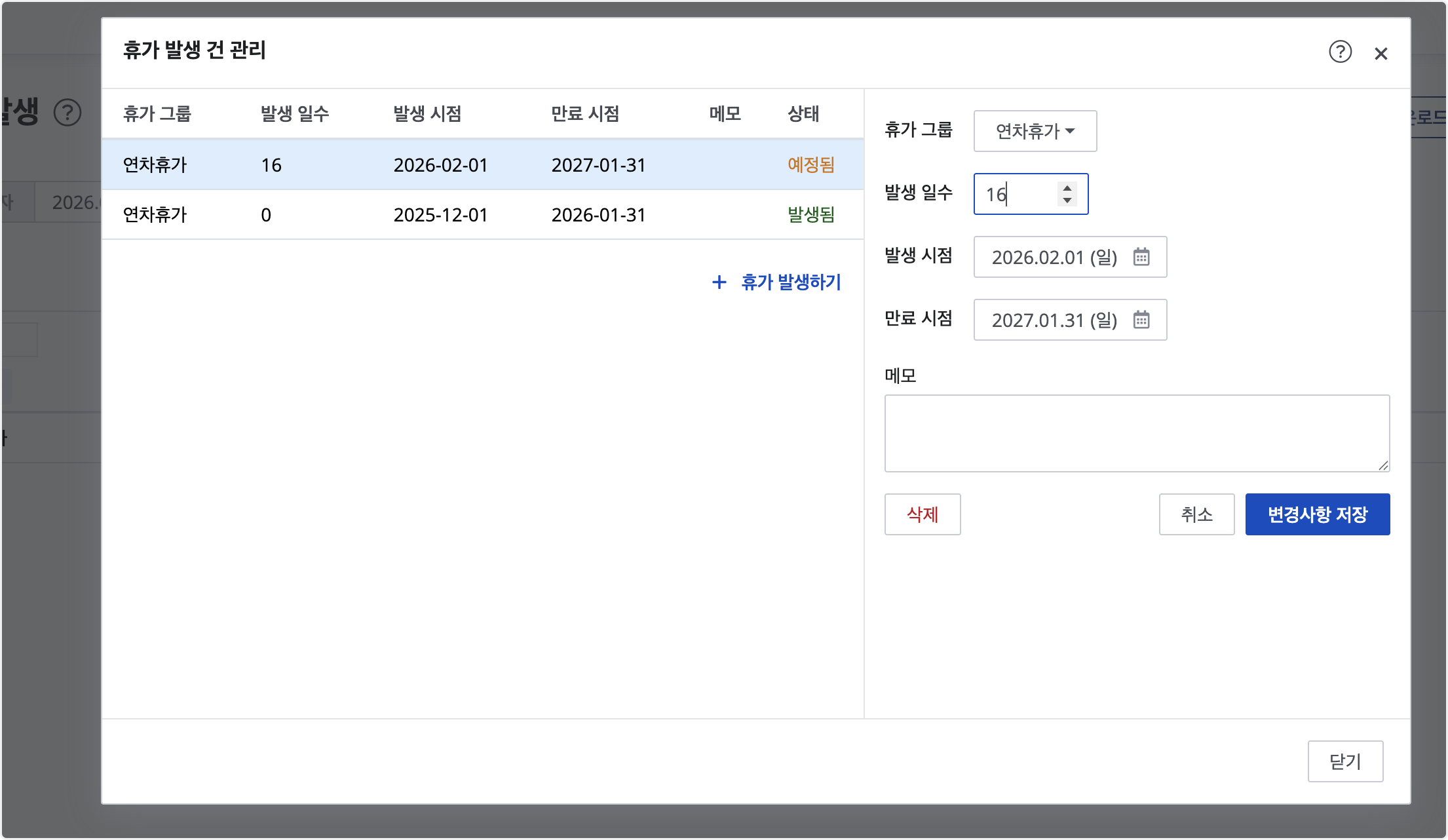Screen dimensions: 1448x840
Task: Click the 상태 column header
Action: pyautogui.click(x=803, y=114)
